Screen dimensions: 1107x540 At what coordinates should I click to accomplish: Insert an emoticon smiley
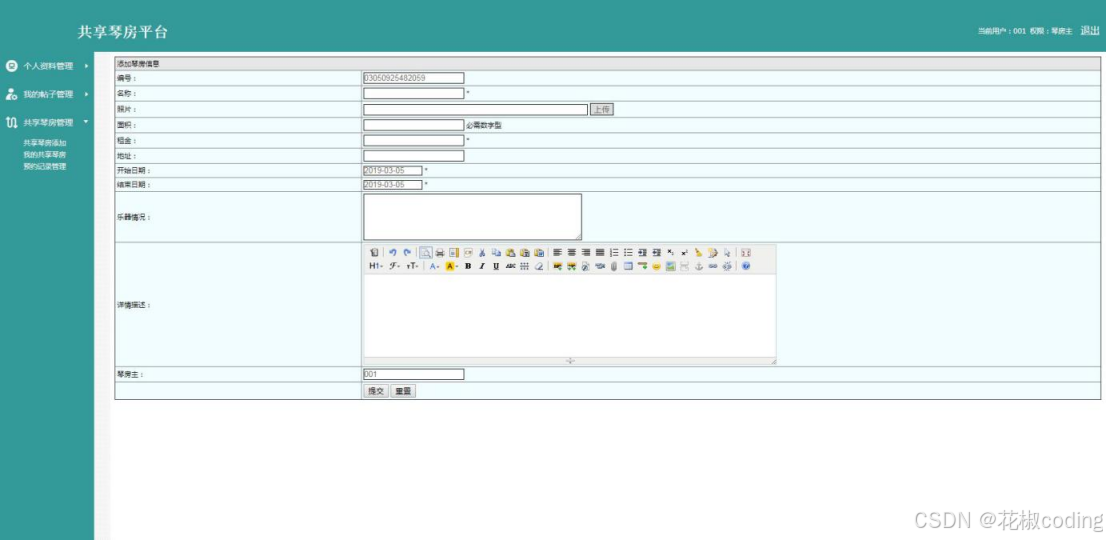coord(656,266)
